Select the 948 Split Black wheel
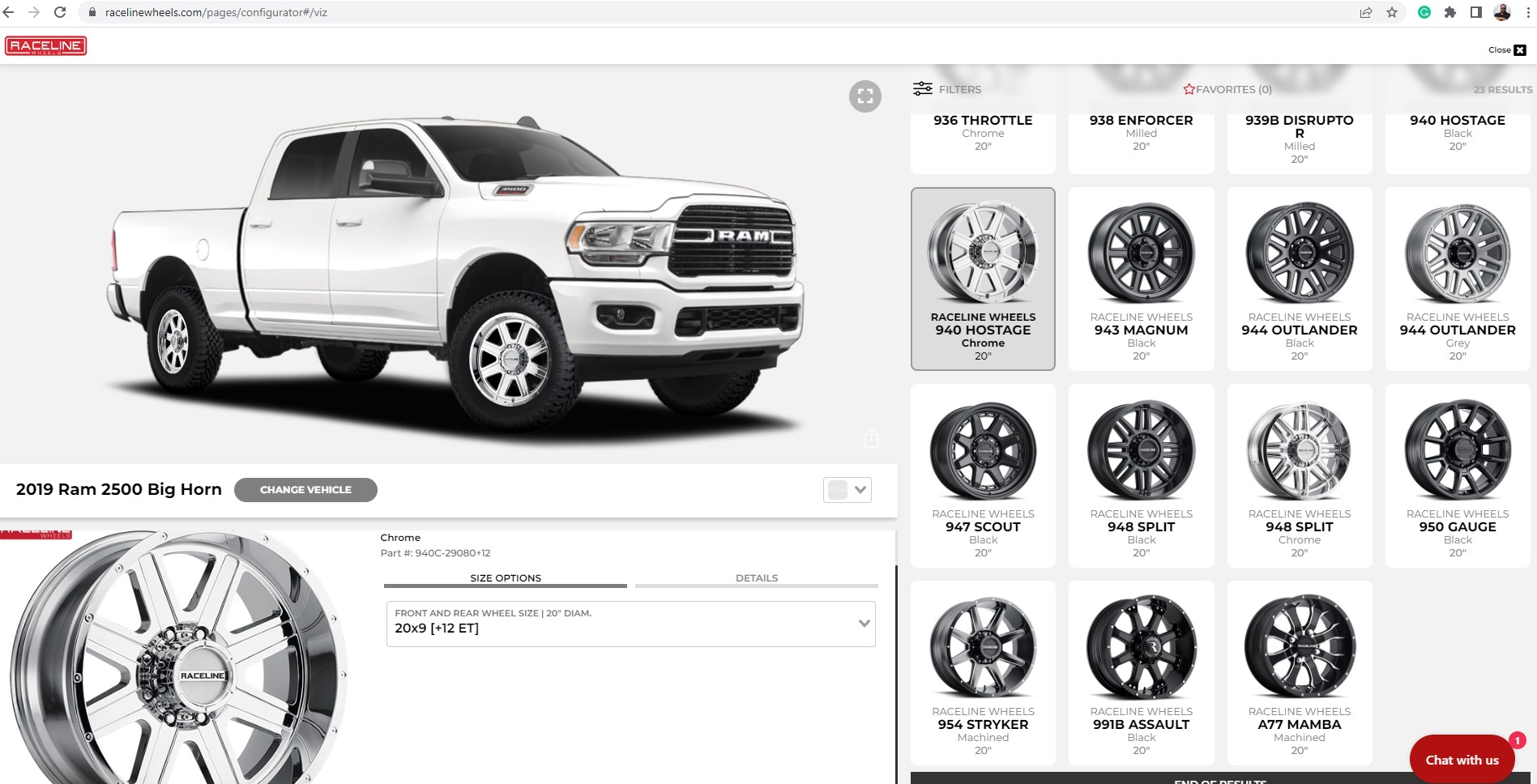 tap(1141, 475)
